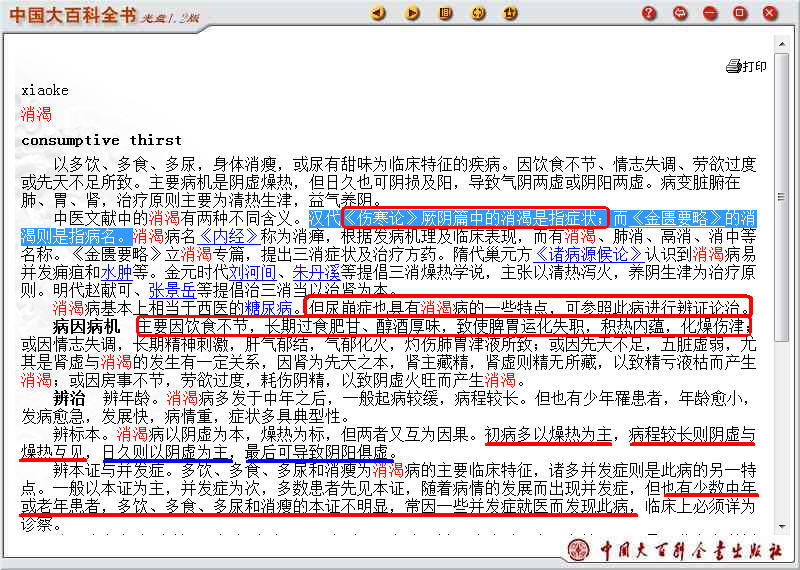Viewport: 800px width, 570px height.
Task: Follow the 刘河间 hyperlink
Action: (252, 272)
